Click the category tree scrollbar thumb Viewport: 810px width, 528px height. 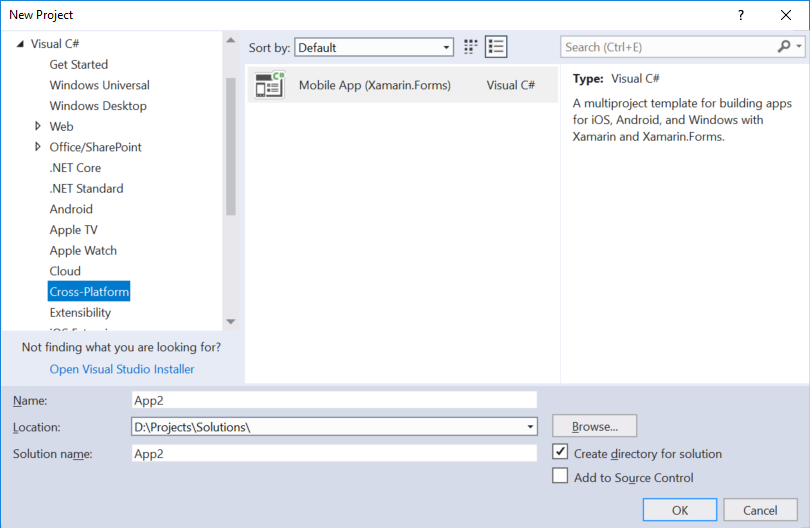pyautogui.click(x=231, y=146)
